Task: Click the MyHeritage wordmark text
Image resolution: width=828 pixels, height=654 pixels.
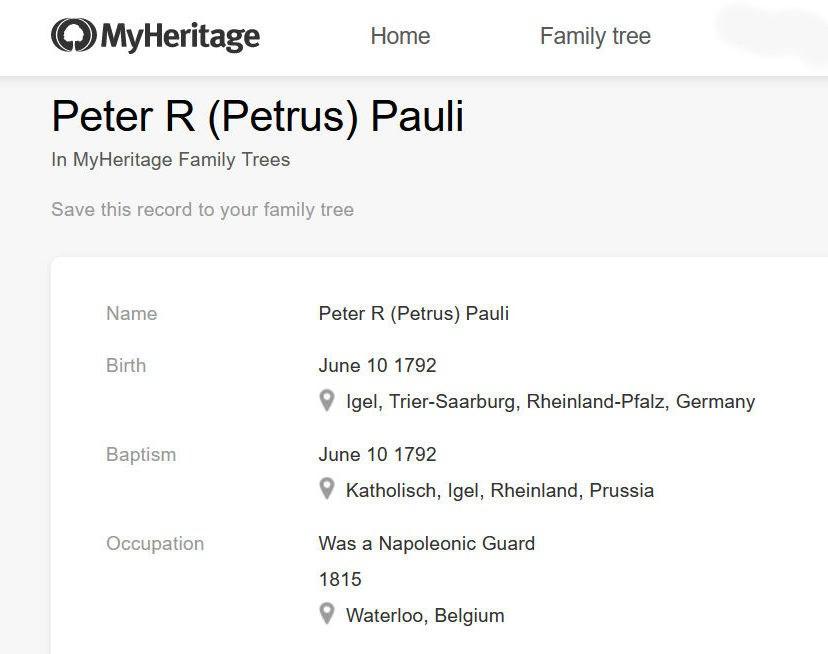Action: point(180,37)
